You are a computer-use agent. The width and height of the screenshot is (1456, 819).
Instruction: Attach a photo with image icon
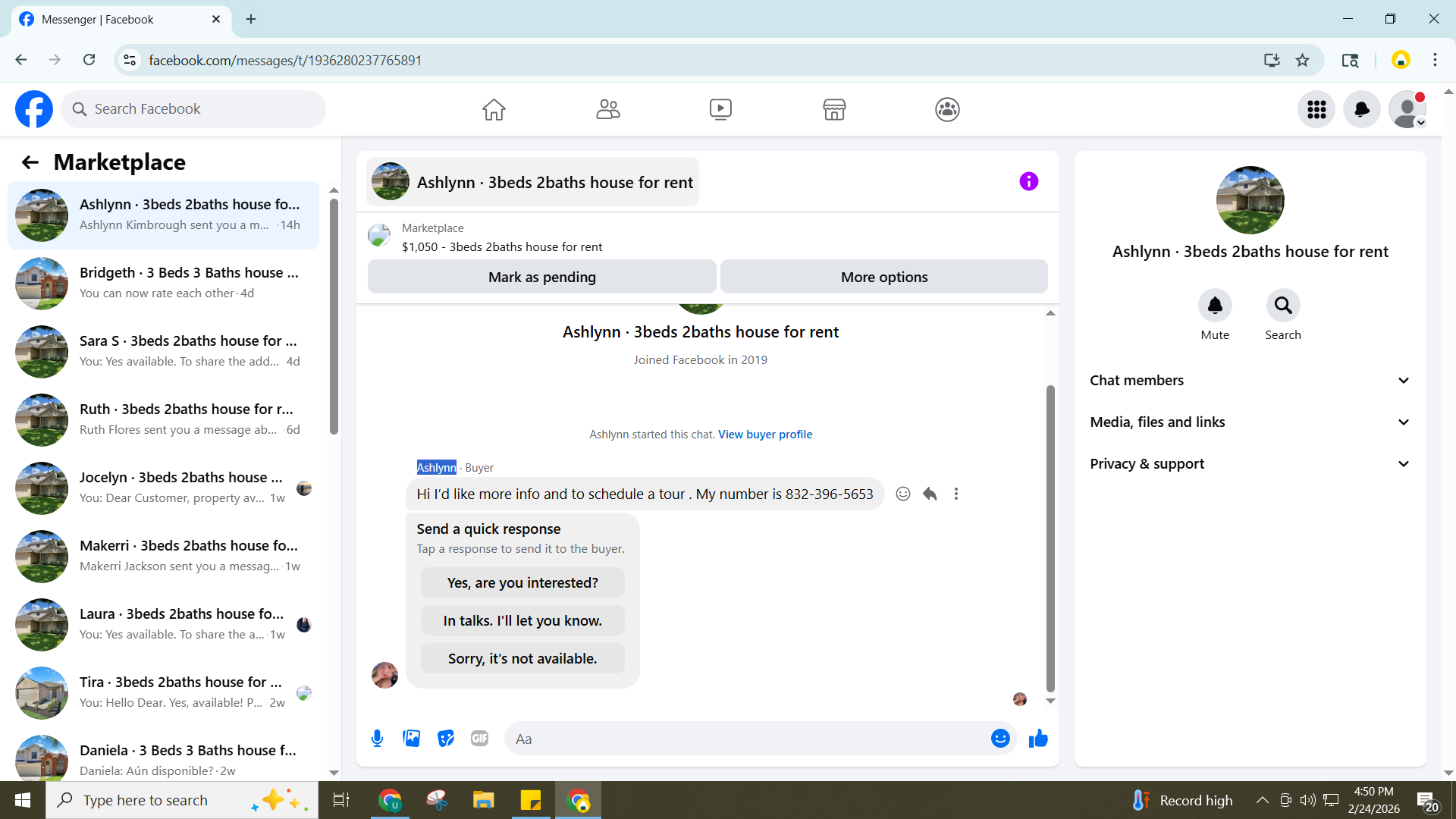[x=411, y=739]
